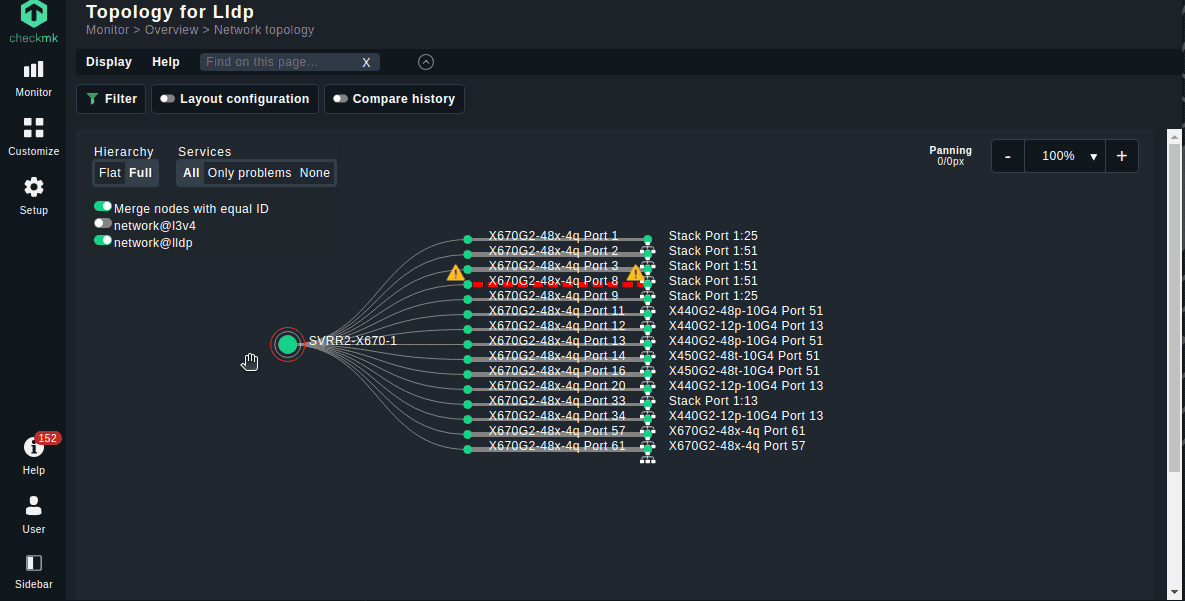This screenshot has height=601, width=1185.
Task: Select X670G2-48x-4q Port 9 label
Action: (553, 296)
